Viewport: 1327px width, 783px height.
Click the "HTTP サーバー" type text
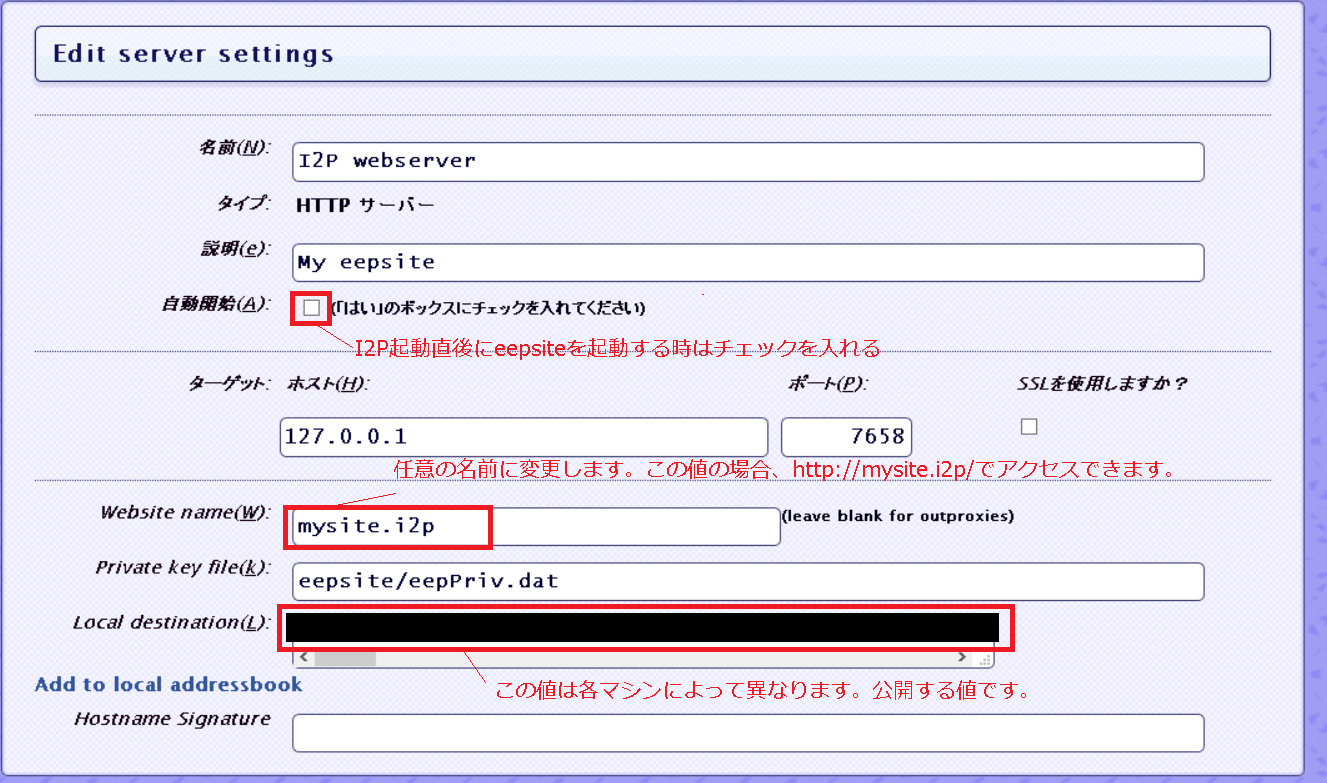coord(365,206)
